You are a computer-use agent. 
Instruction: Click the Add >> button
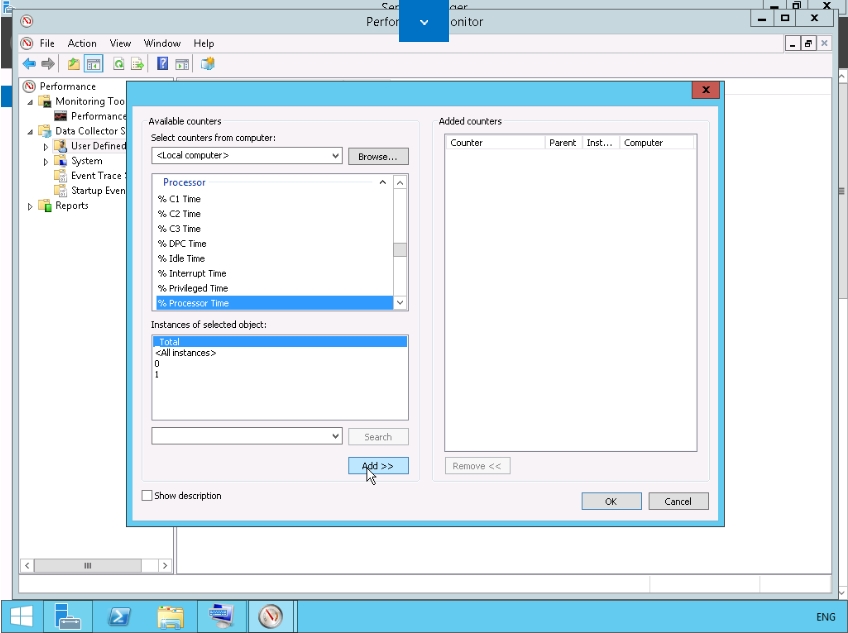pyautogui.click(x=378, y=466)
